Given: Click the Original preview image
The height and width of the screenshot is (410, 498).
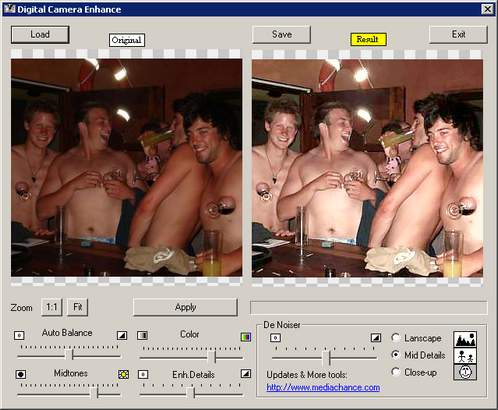Looking at the screenshot, I should pos(127,168).
